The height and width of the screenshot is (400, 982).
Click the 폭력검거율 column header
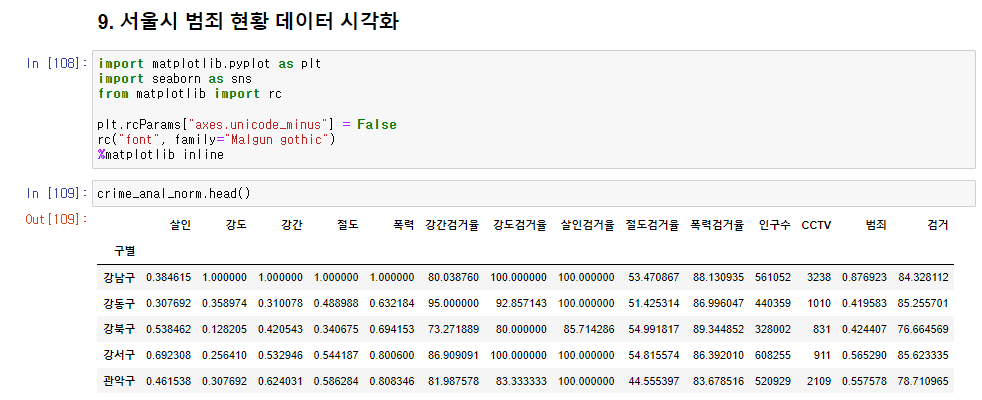(x=717, y=225)
